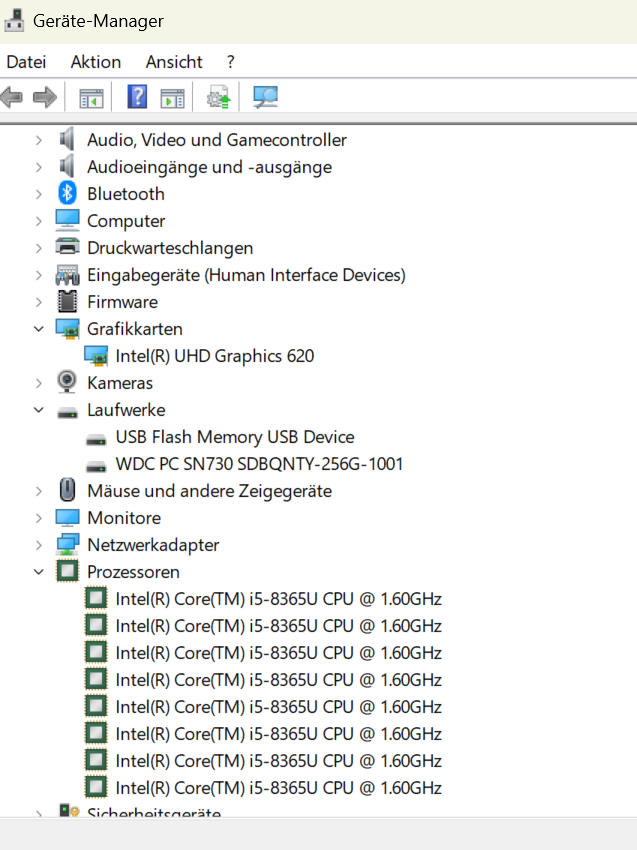Click the Firmware chip icon

coord(67,301)
